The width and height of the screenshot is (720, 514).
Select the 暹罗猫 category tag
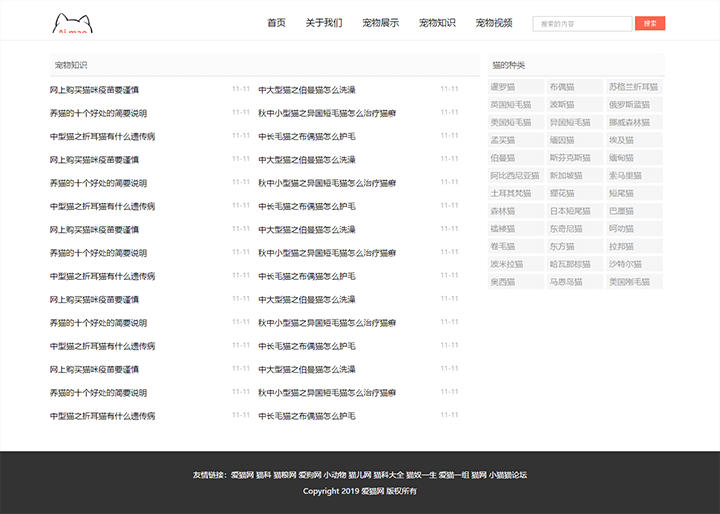pos(502,87)
